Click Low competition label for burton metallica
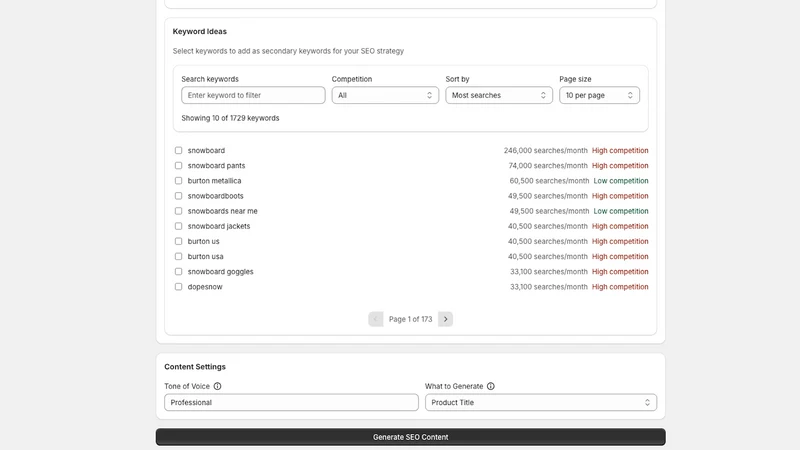Image resolution: width=800 pixels, height=450 pixels. click(x=621, y=181)
